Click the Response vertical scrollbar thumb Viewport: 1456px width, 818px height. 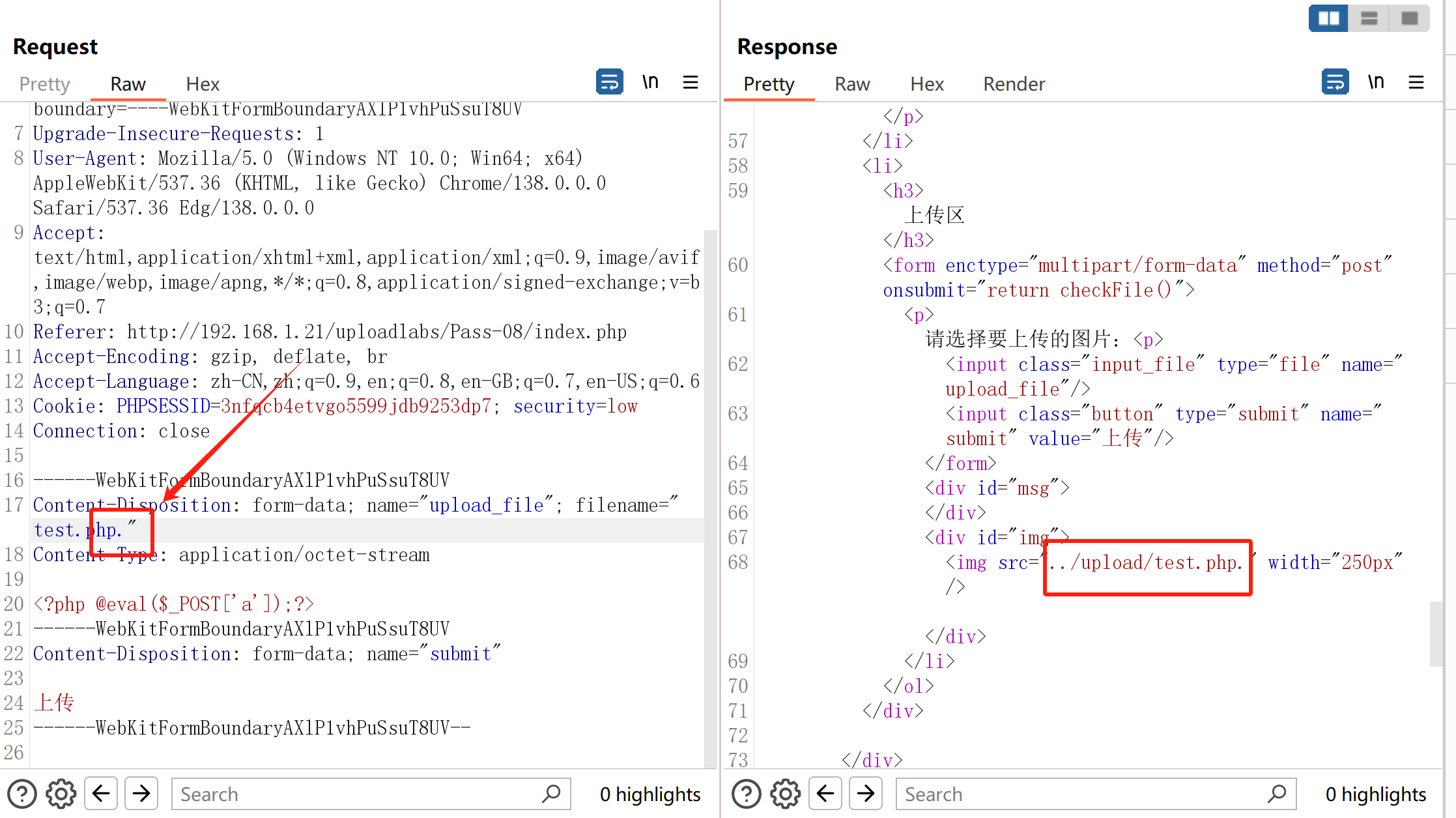pyautogui.click(x=1436, y=634)
